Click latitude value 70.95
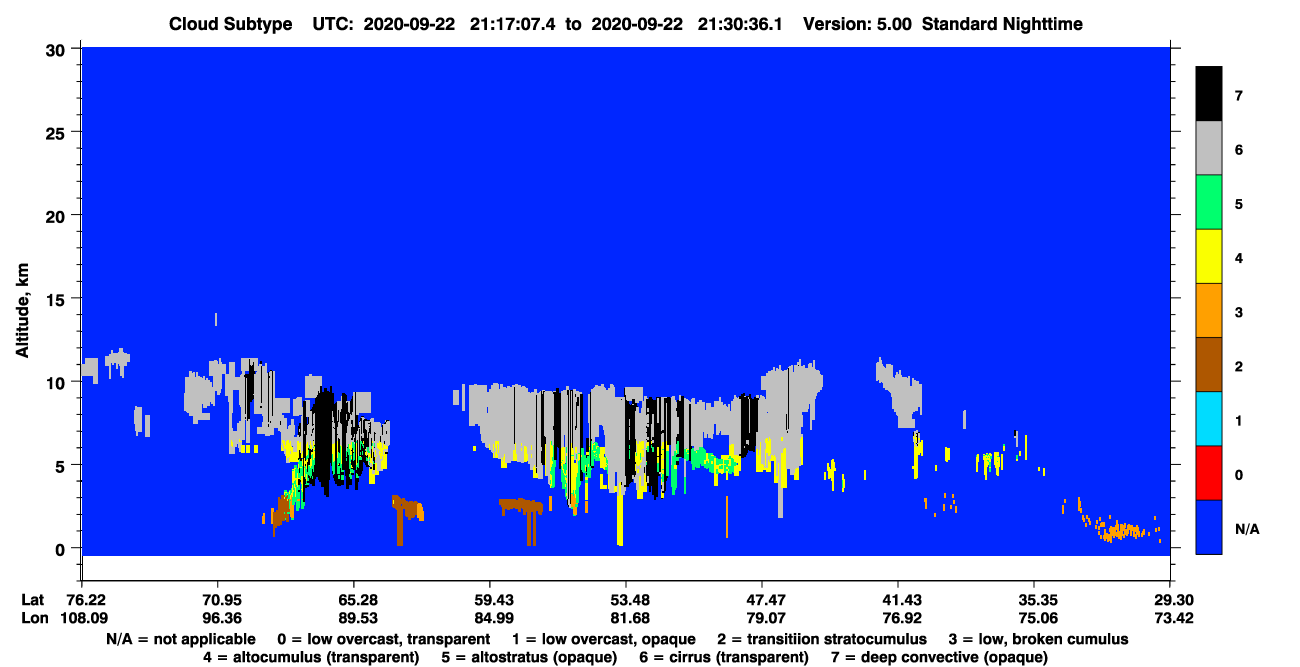The image size is (1300, 667). point(217,600)
